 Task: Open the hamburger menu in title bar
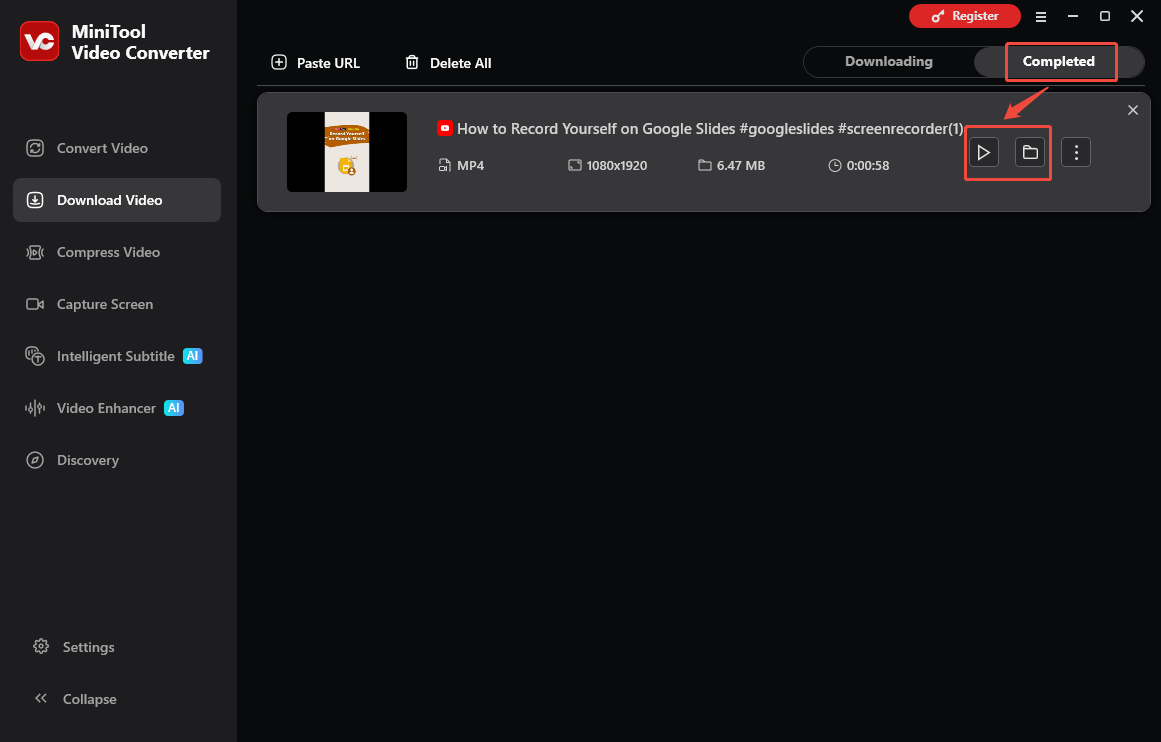click(1040, 16)
